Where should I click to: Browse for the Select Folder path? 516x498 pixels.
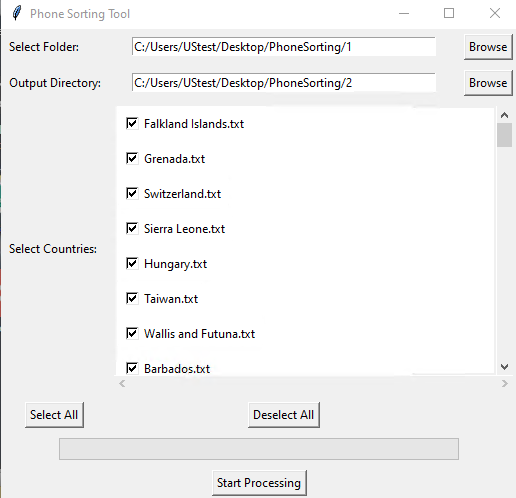coord(488,47)
